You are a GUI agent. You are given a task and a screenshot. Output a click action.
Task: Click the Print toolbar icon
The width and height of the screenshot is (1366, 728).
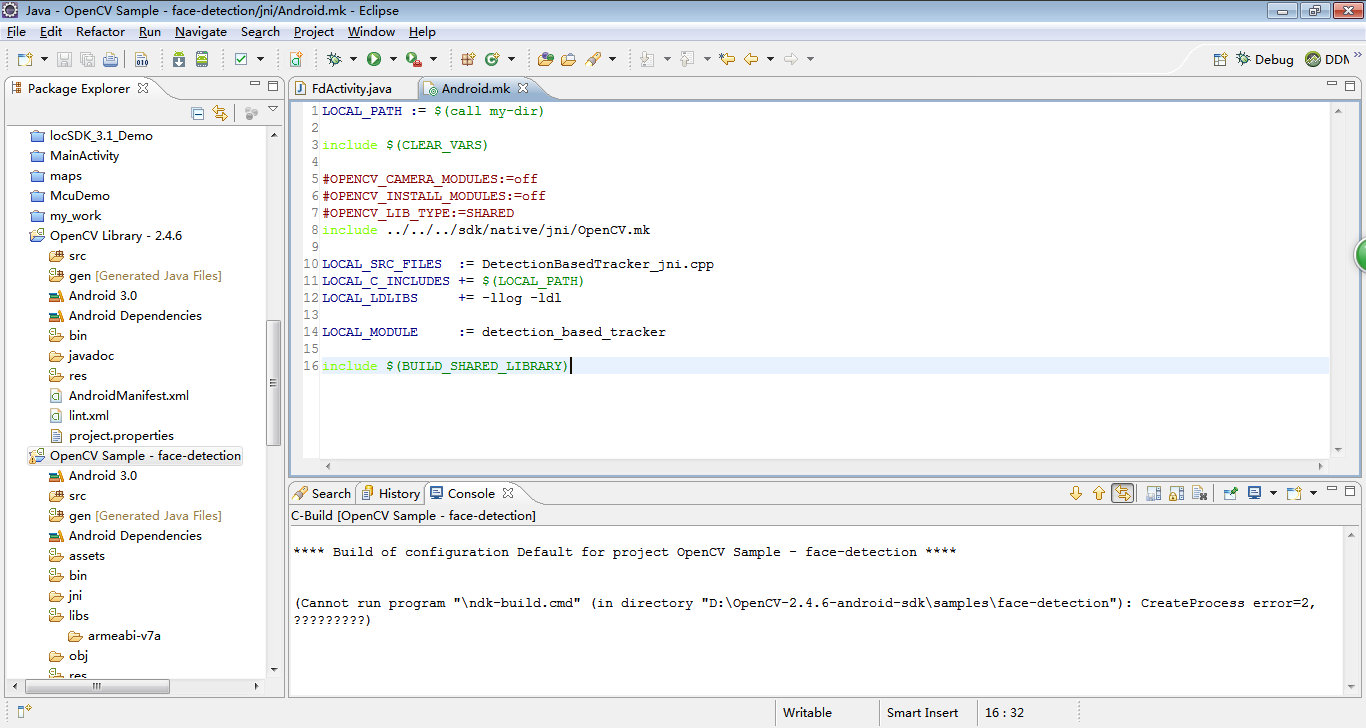tap(110, 59)
